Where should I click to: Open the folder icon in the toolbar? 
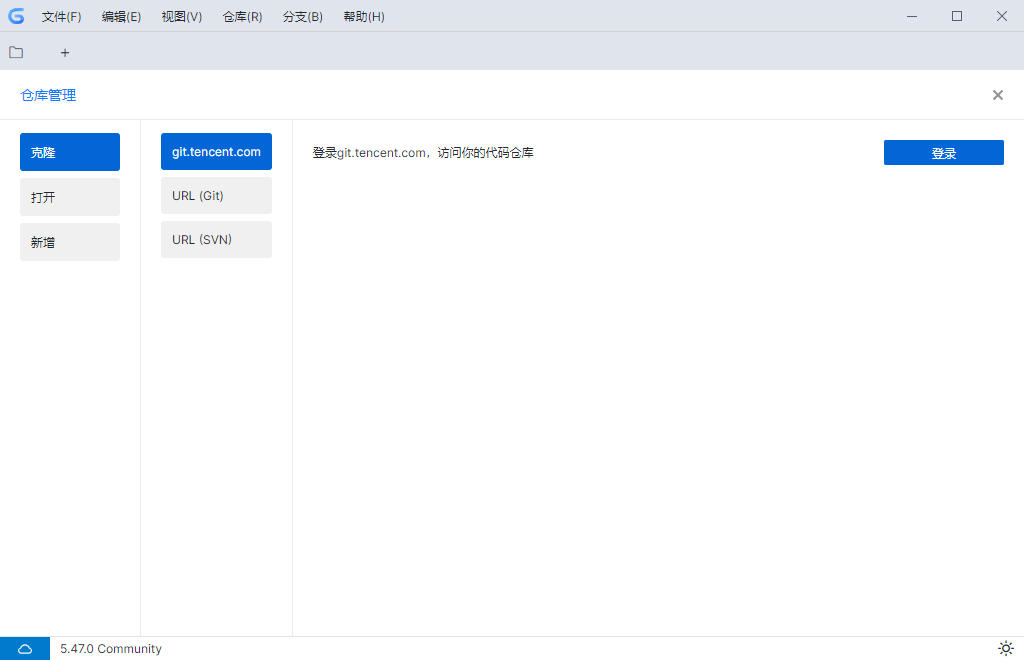pos(16,52)
